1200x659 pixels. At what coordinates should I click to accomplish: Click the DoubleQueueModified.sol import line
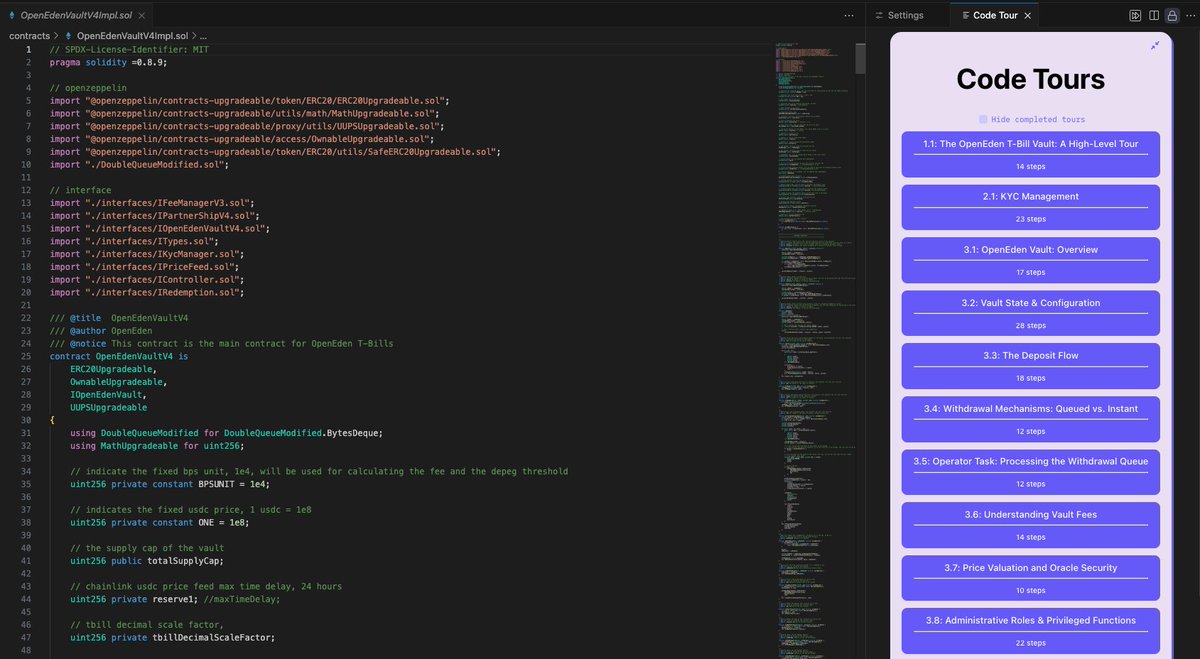[x=140, y=164]
